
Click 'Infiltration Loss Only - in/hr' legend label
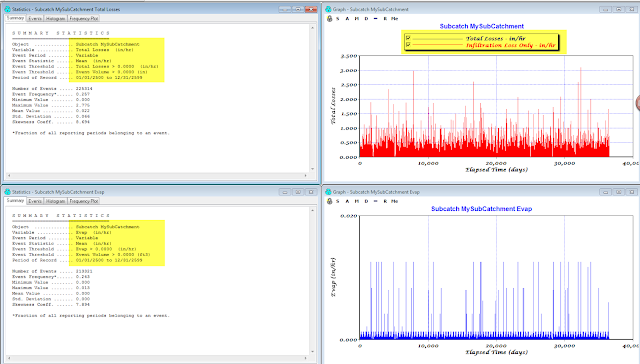(511, 45)
